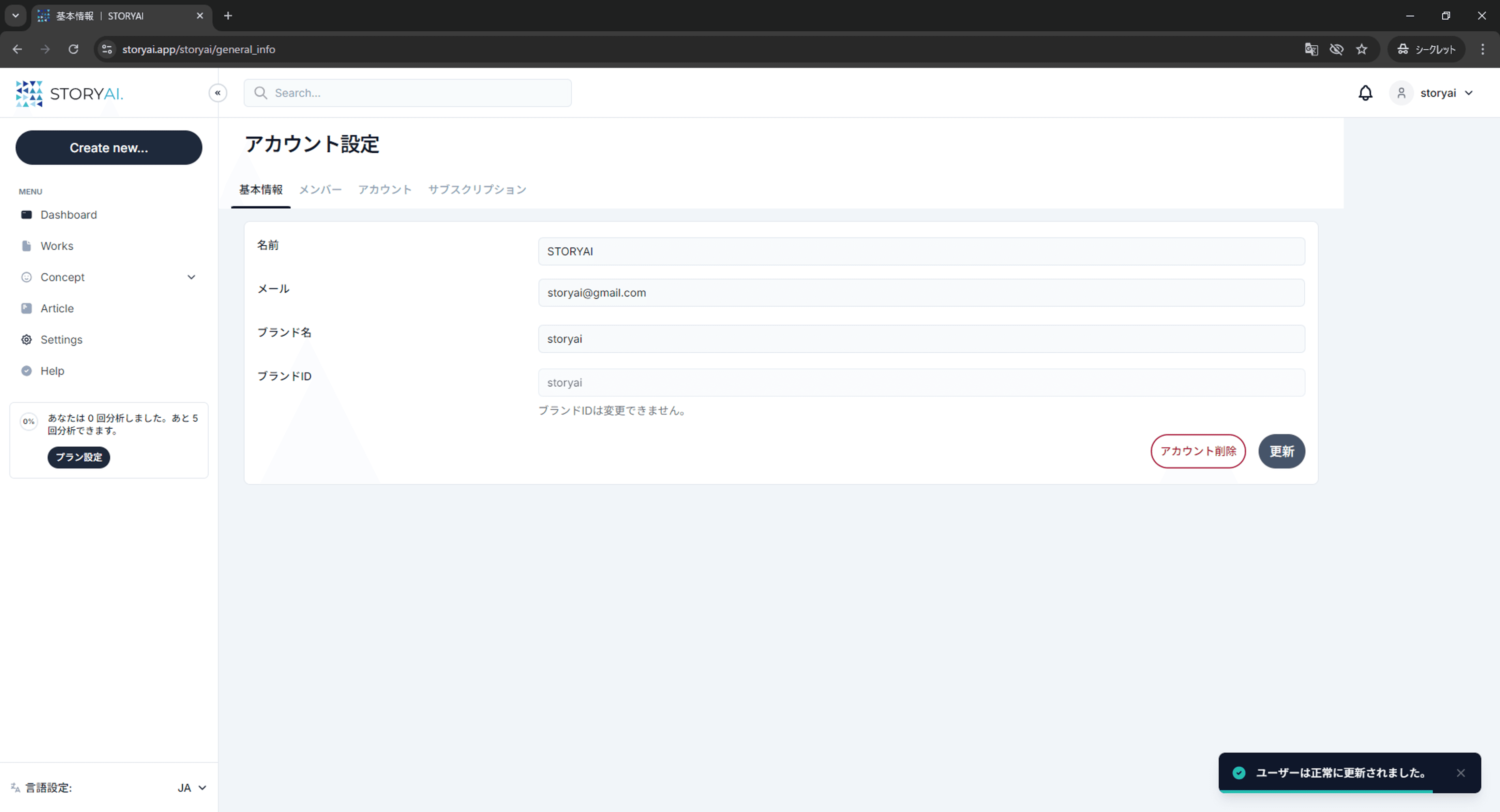Switch to the メンバー tab
Viewport: 1500px width, 812px height.
coord(320,190)
